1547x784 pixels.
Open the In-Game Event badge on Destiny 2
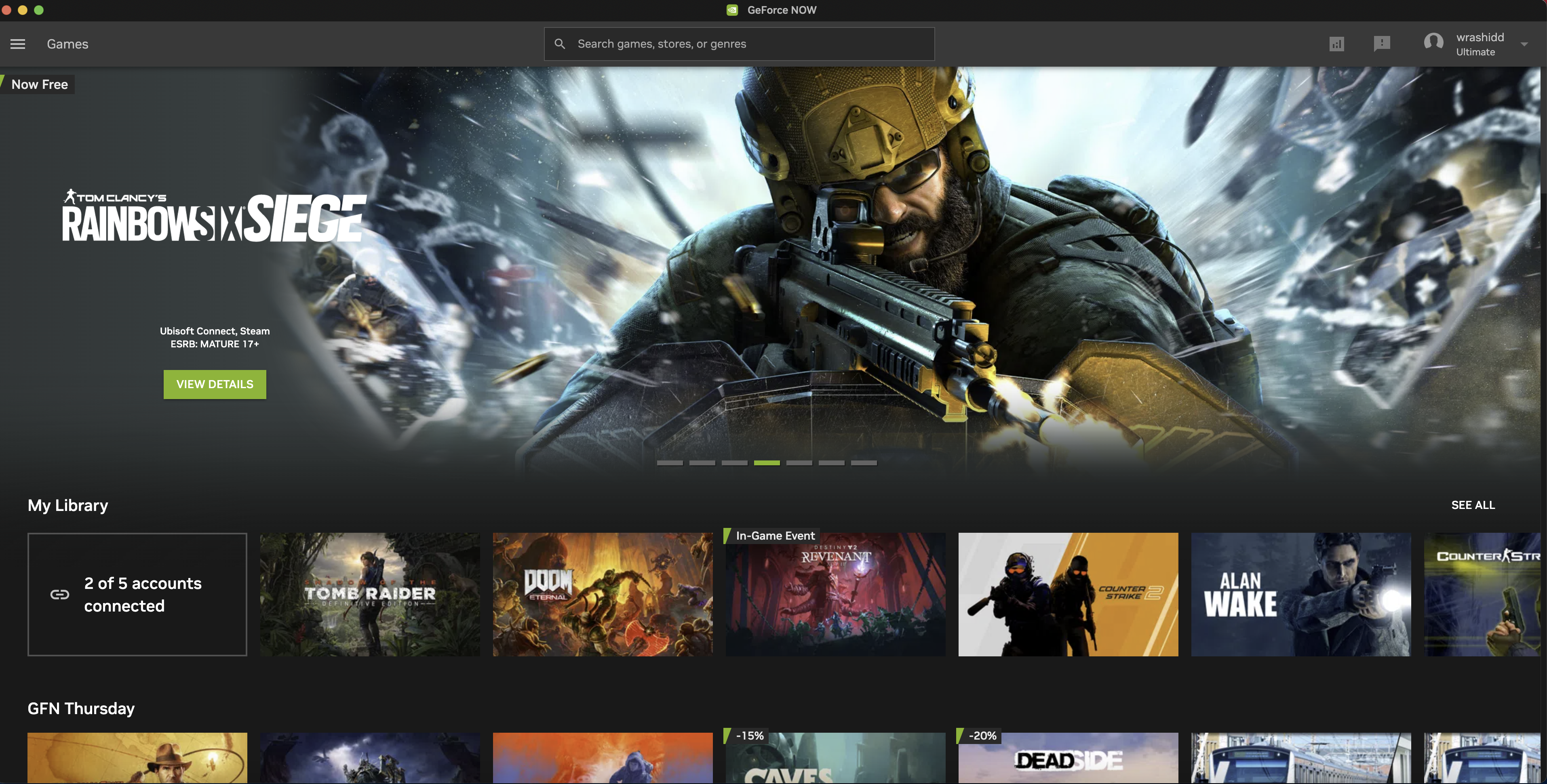775,536
